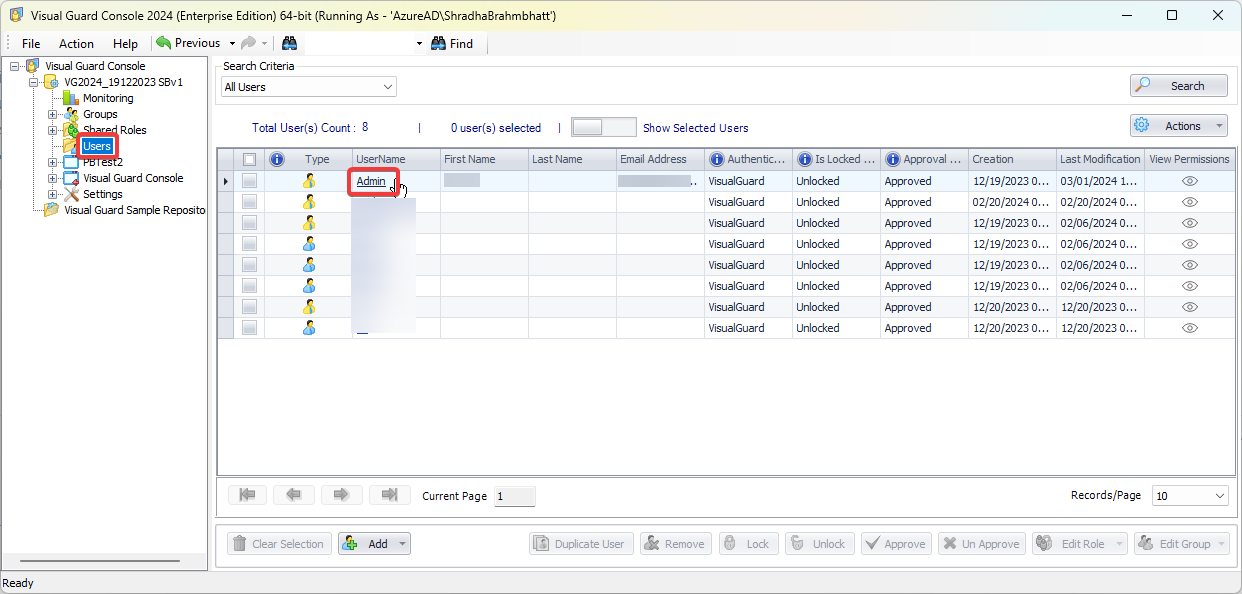The width and height of the screenshot is (1242, 594).
Task: Check the checkbox next to the Admin user
Action: tap(249, 181)
